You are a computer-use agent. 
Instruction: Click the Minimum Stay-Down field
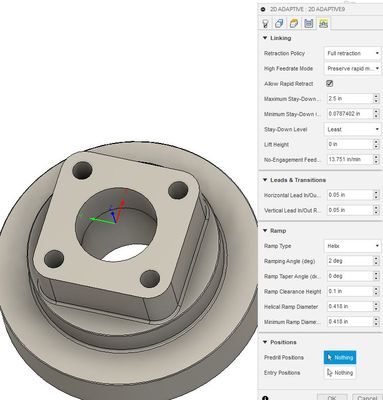(349, 114)
